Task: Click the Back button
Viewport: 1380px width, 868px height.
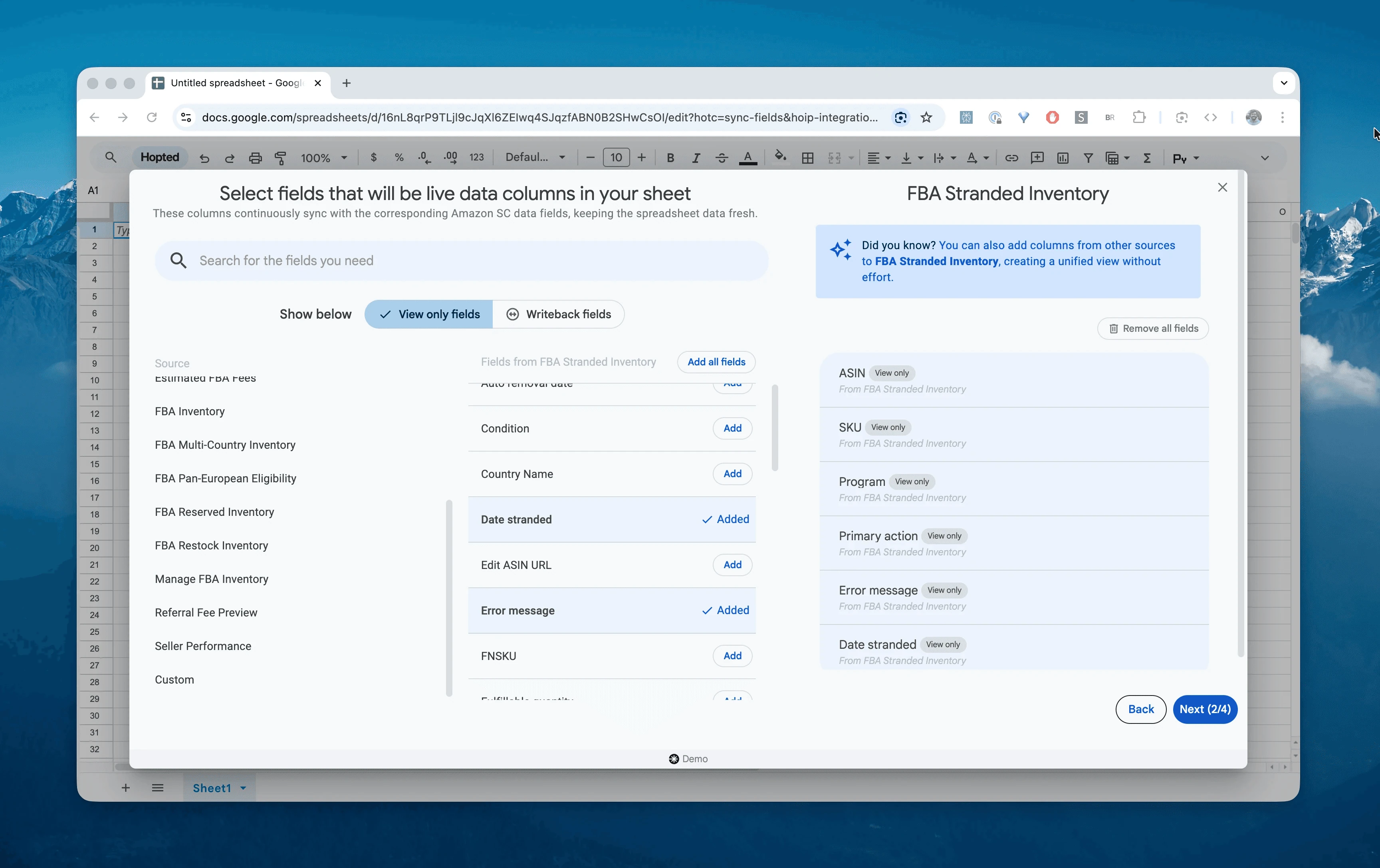Action: click(1140, 709)
